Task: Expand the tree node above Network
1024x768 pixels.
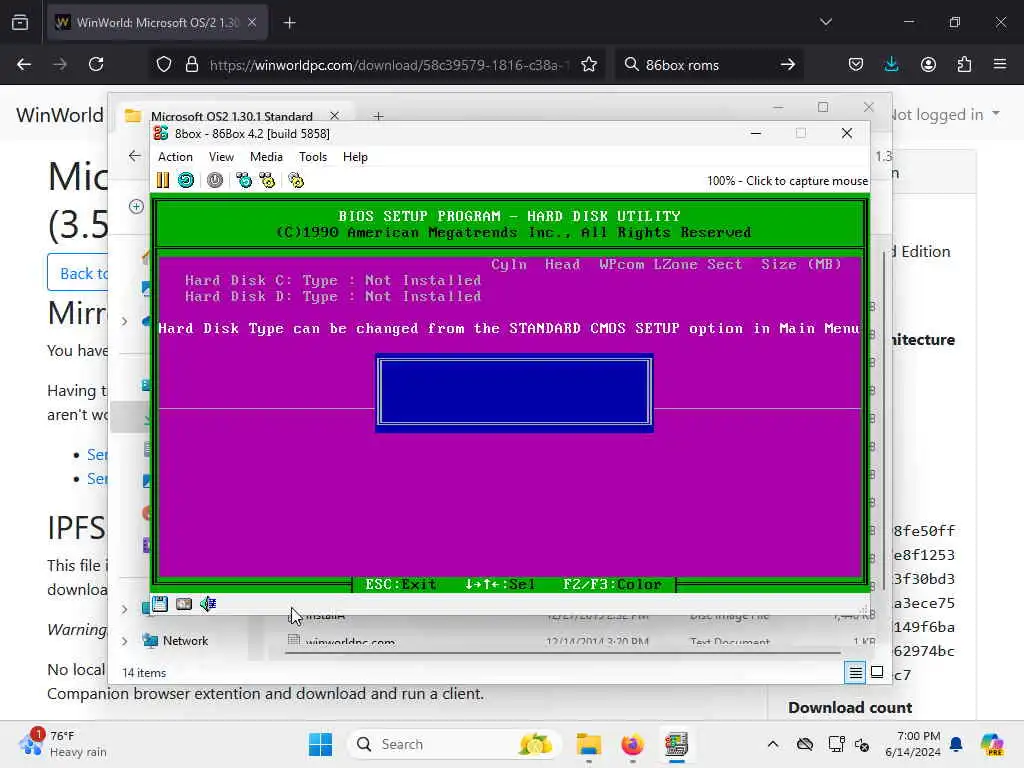Action: tap(125, 609)
